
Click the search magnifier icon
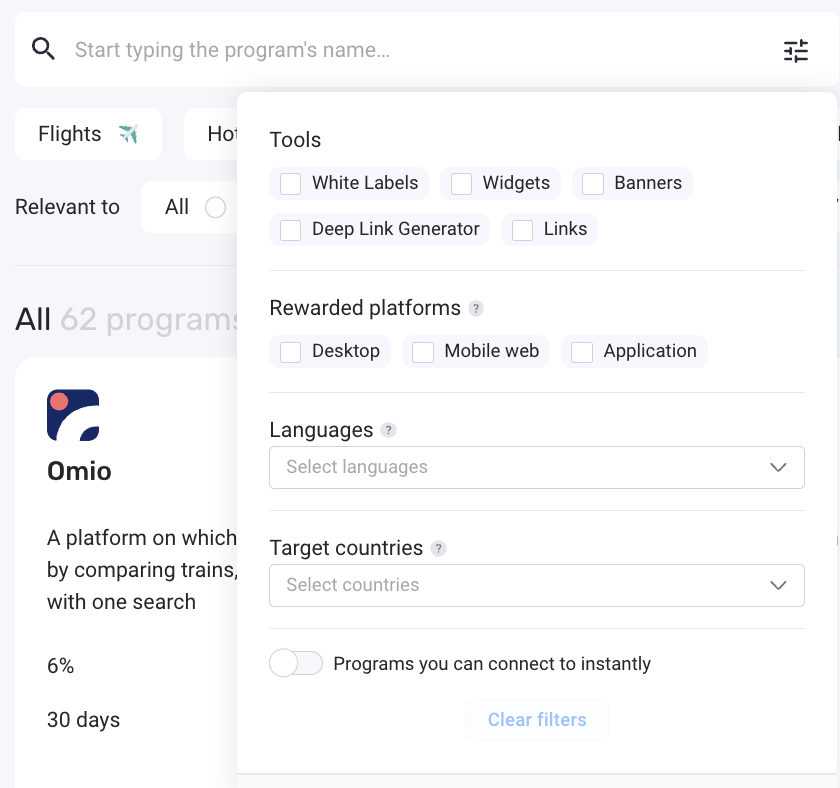[43, 49]
